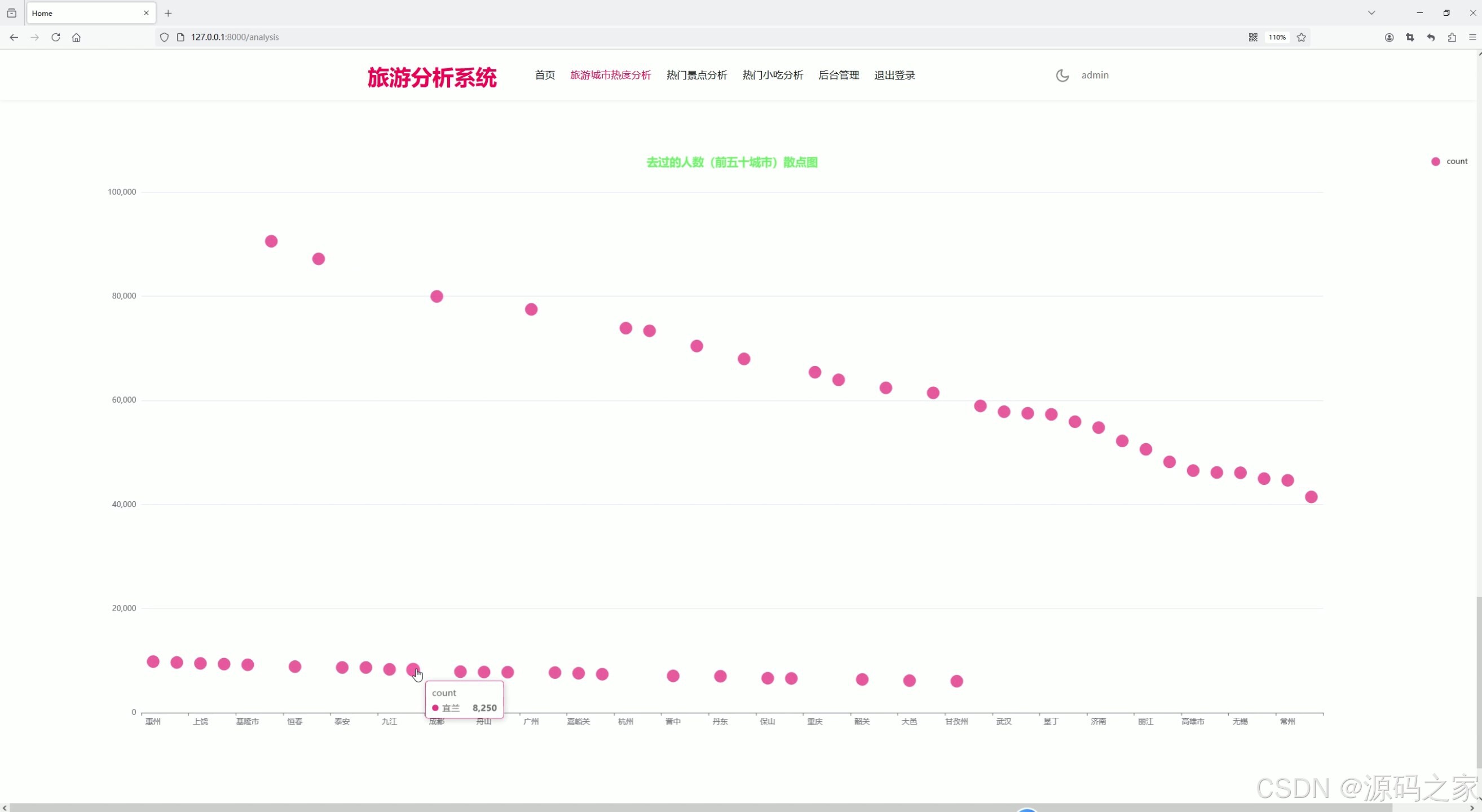Reset the 110% zoom level indicator
The height and width of the screenshot is (812, 1482).
click(1277, 37)
